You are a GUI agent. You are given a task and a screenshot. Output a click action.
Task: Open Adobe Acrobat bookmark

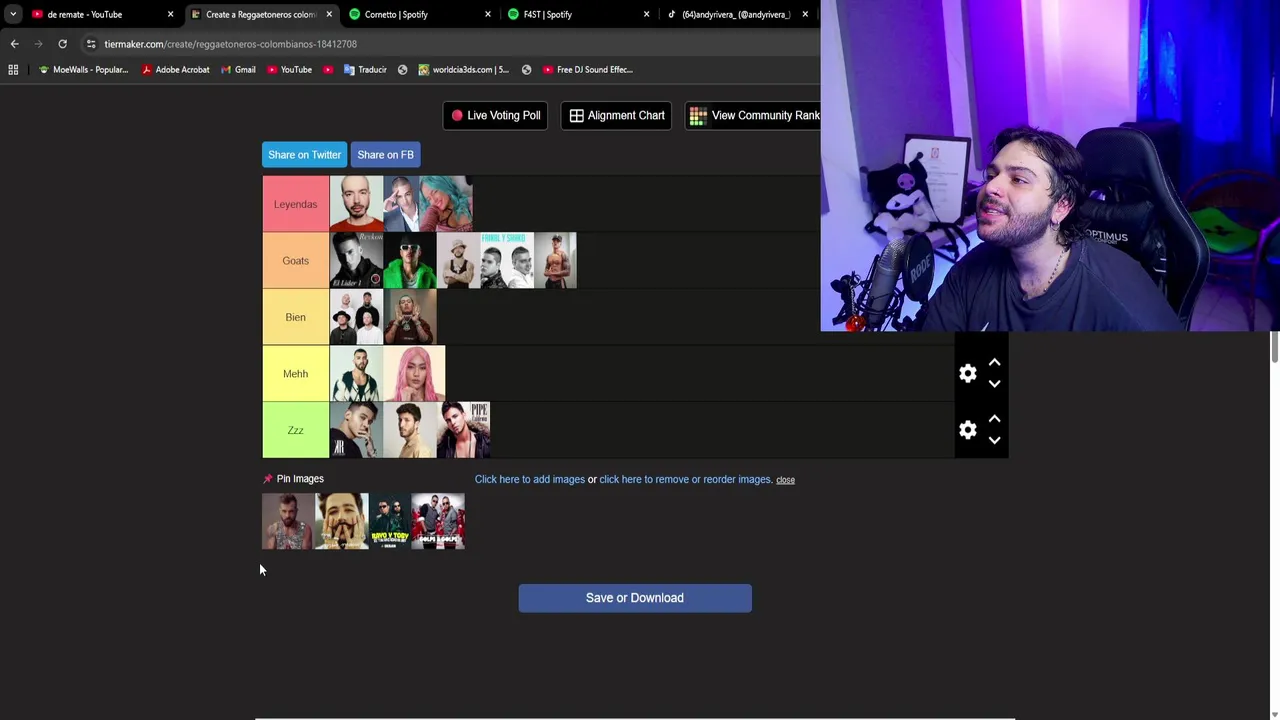point(175,70)
